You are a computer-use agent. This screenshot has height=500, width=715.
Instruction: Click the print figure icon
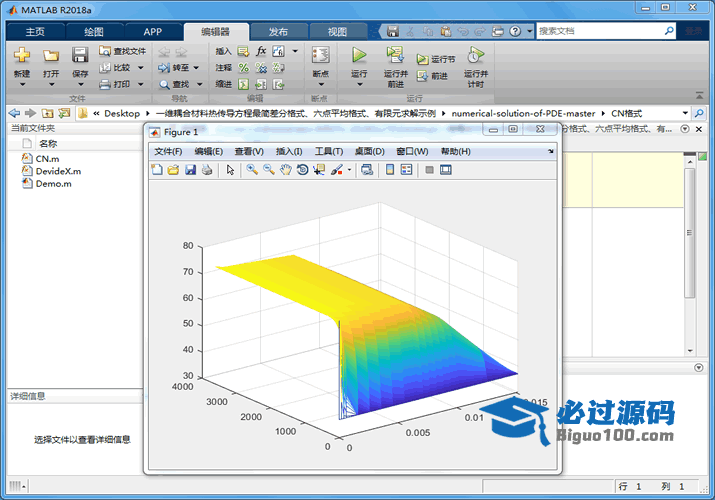coord(207,170)
